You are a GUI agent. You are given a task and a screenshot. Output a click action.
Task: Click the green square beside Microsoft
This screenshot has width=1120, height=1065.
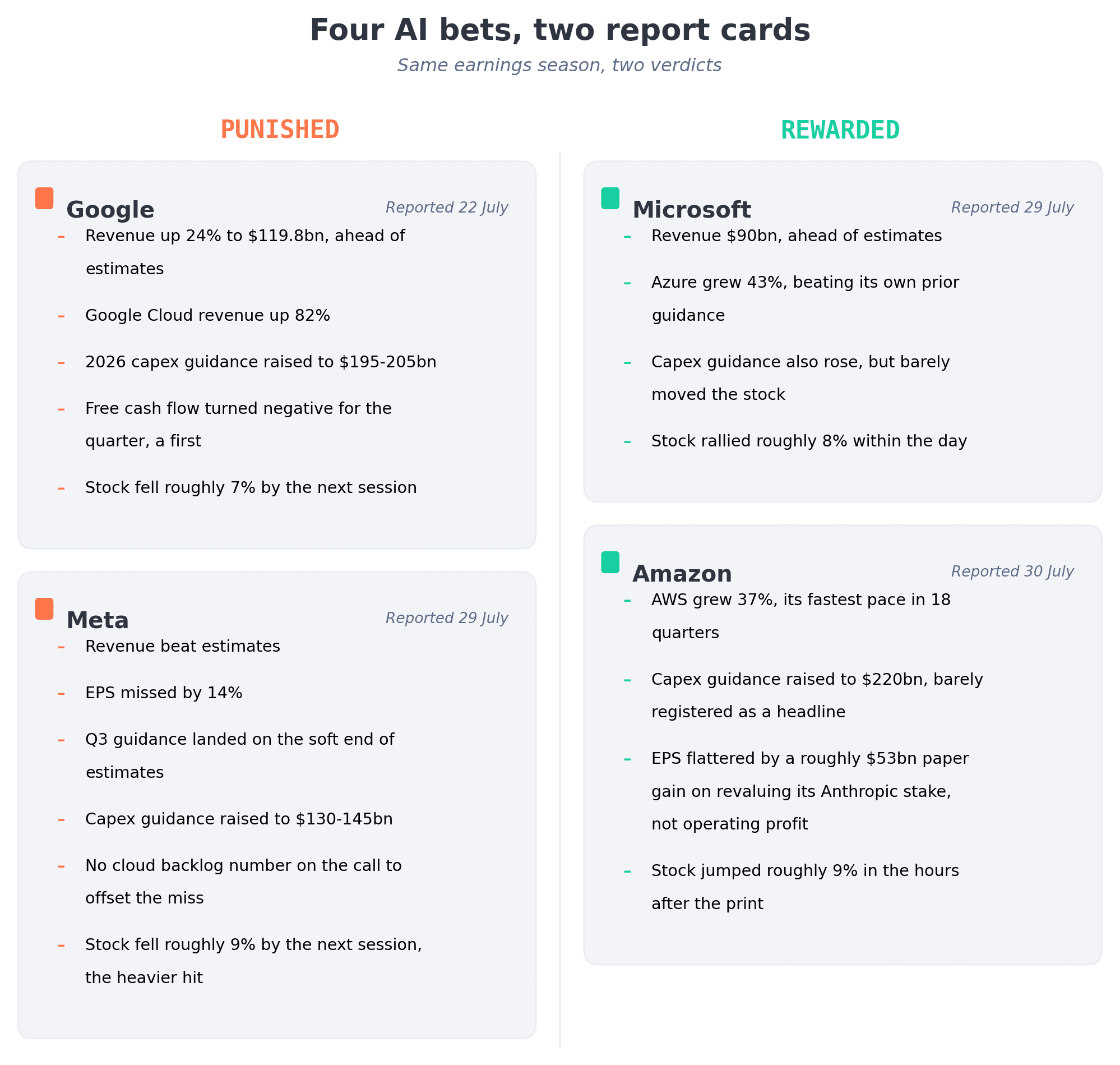click(610, 198)
